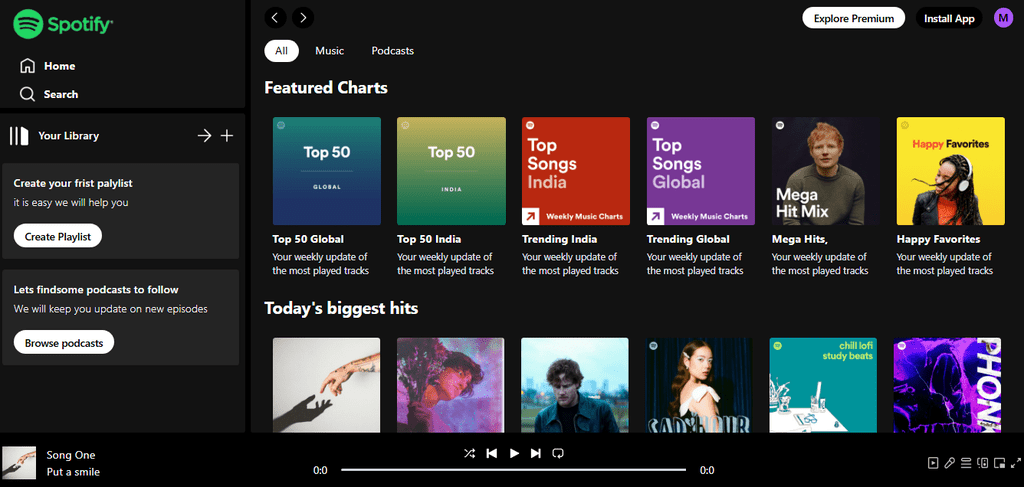
Task: Open the Top Songs India cover
Action: pyautogui.click(x=576, y=171)
